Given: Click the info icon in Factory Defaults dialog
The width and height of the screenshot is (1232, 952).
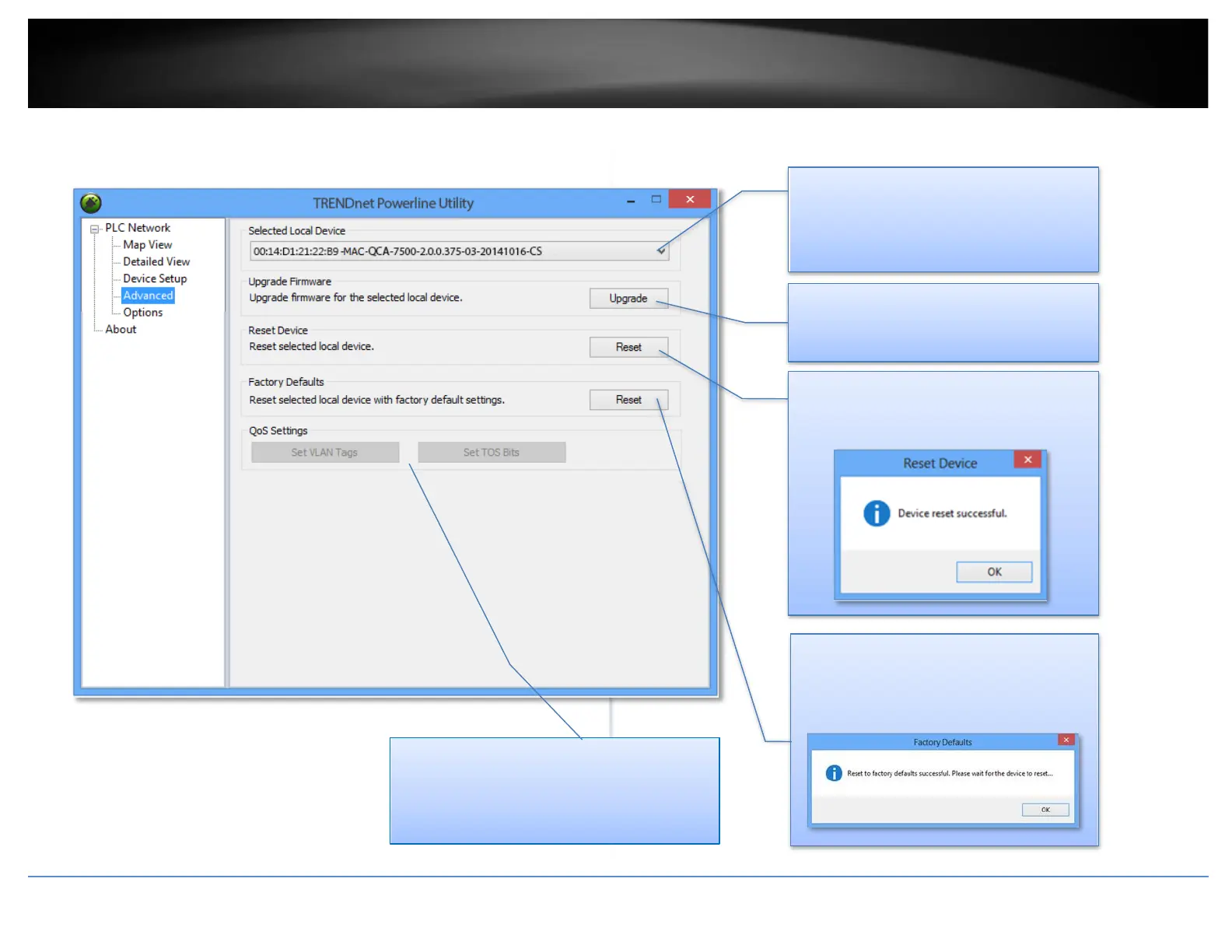Looking at the screenshot, I should click(x=834, y=773).
